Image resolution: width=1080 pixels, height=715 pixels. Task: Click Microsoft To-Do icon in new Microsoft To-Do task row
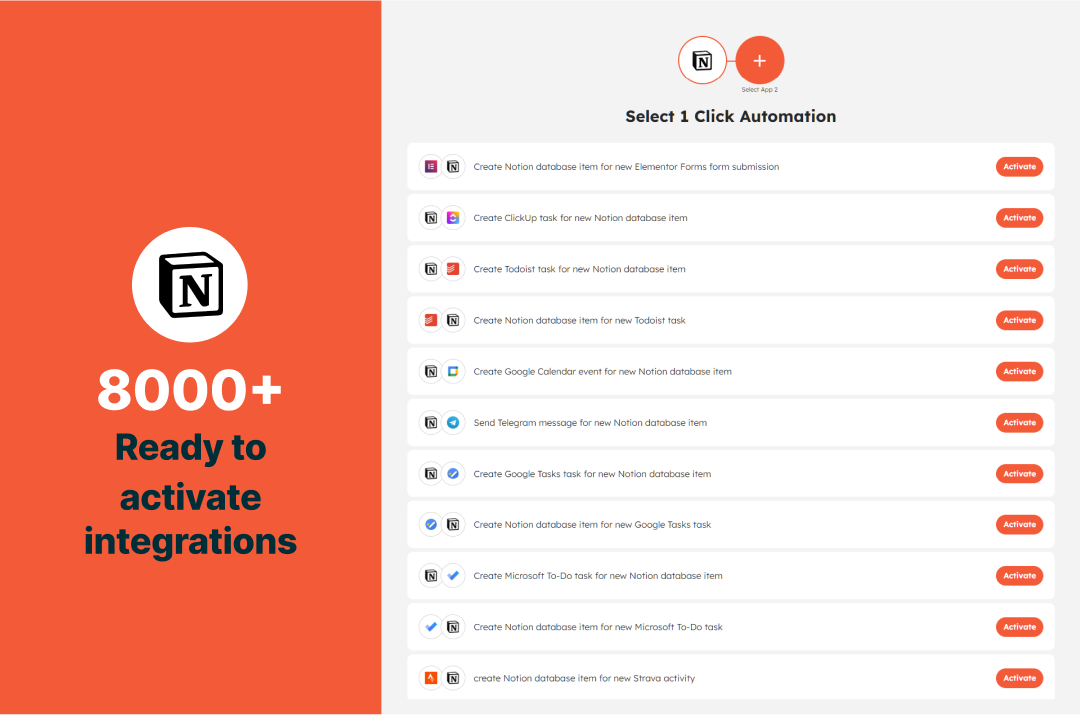pyautogui.click(x=430, y=627)
